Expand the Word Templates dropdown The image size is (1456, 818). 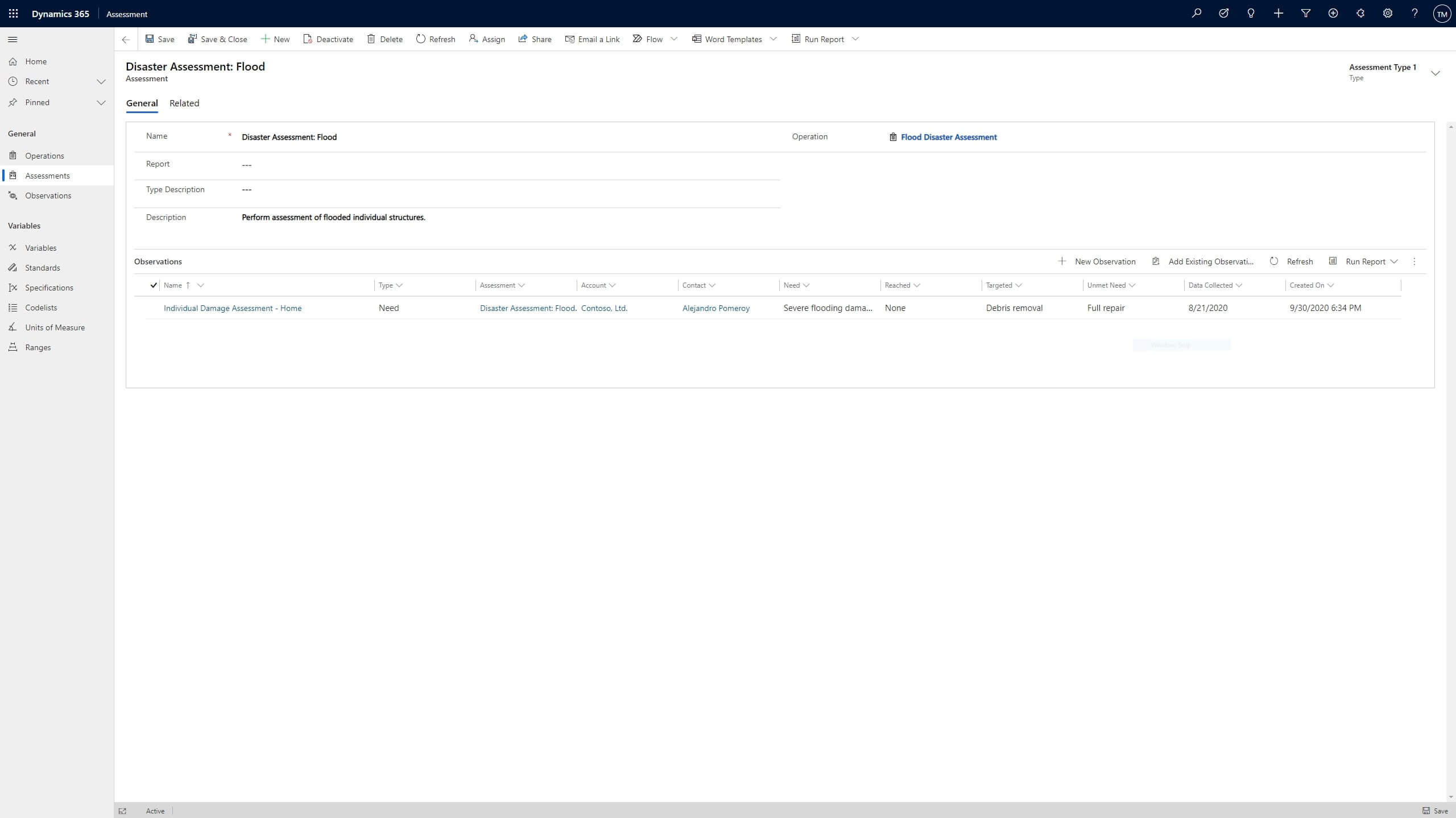click(x=774, y=39)
